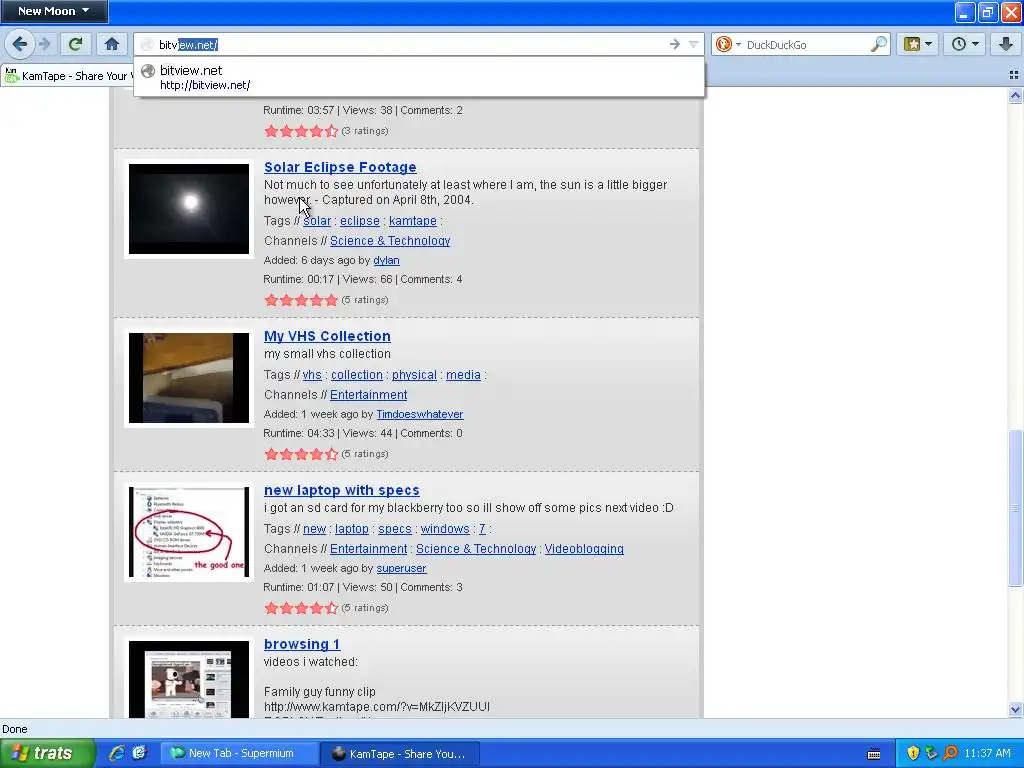1024x768 pixels.
Task: Follow the 'eclipse' tag link
Action: 360,221
